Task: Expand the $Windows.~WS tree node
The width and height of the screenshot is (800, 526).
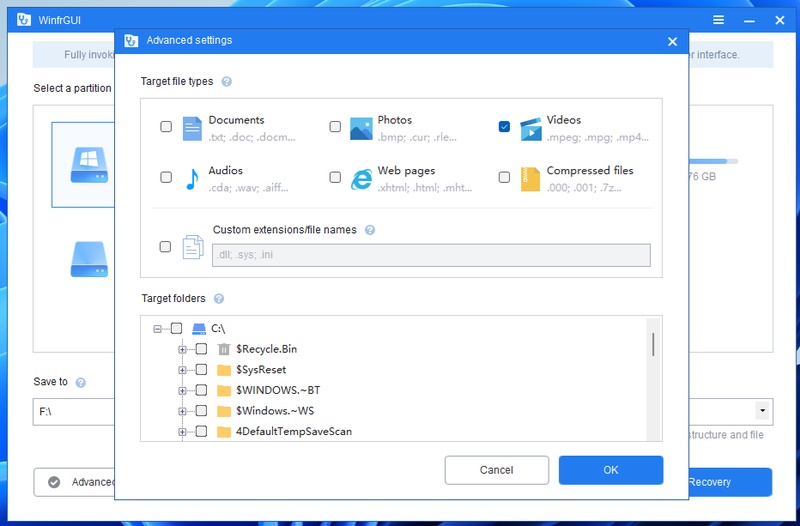Action: pos(182,411)
